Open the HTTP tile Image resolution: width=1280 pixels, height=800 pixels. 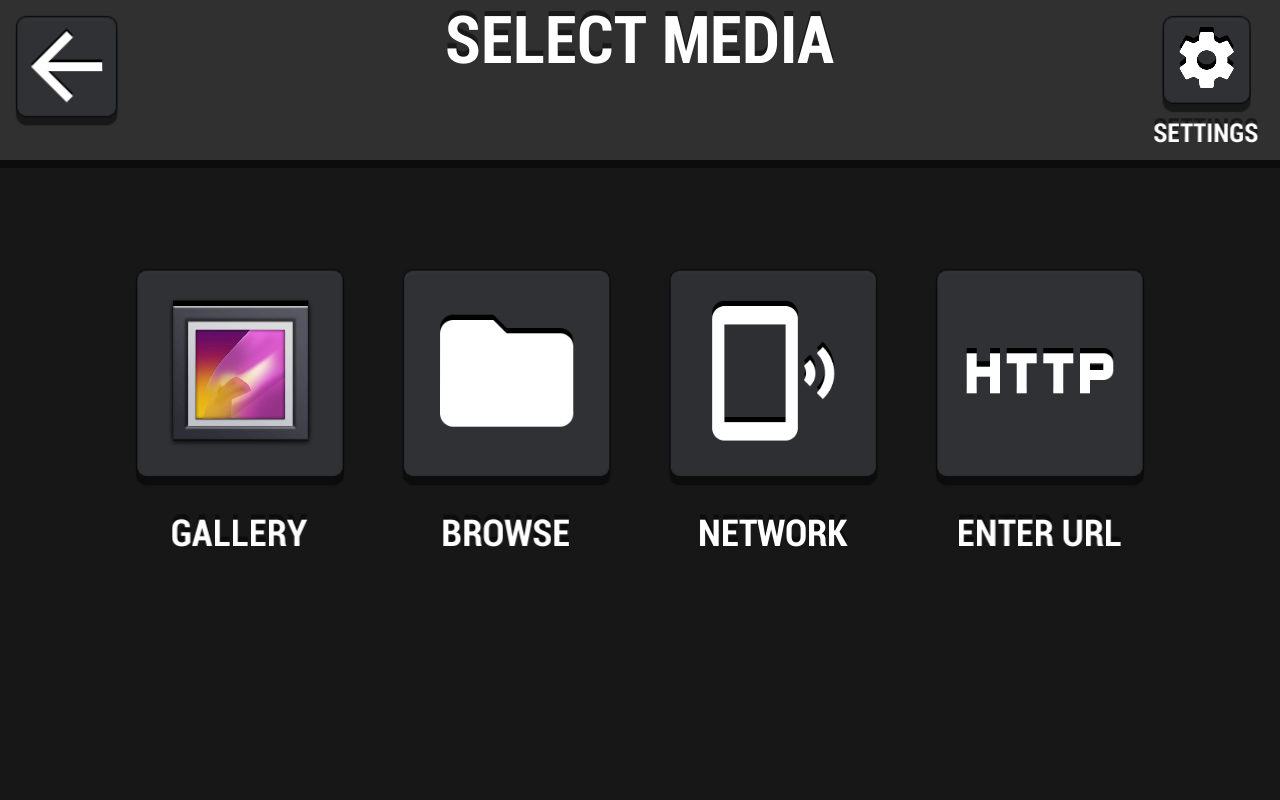coord(1040,374)
